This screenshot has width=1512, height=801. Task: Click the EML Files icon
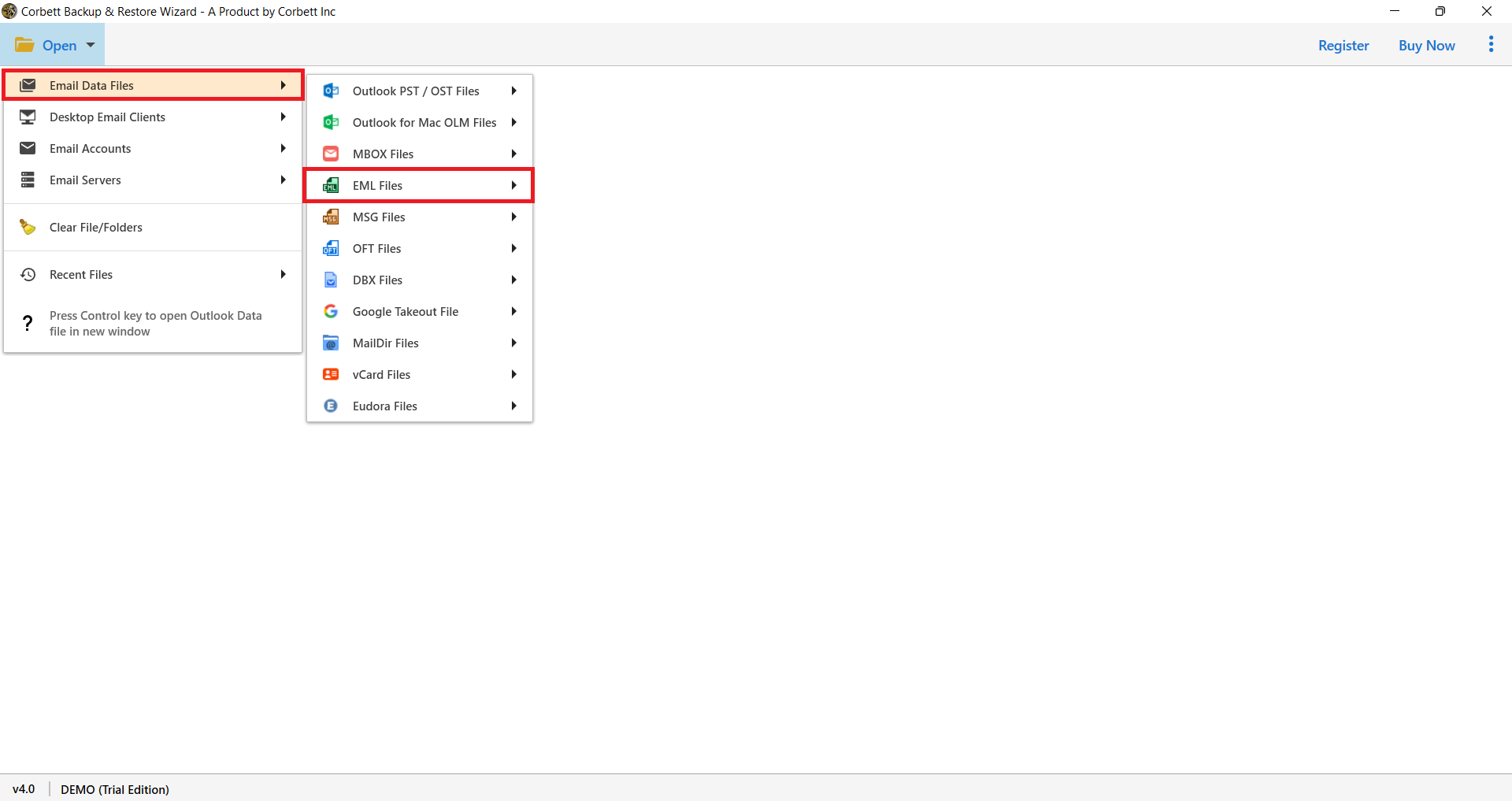(x=331, y=185)
